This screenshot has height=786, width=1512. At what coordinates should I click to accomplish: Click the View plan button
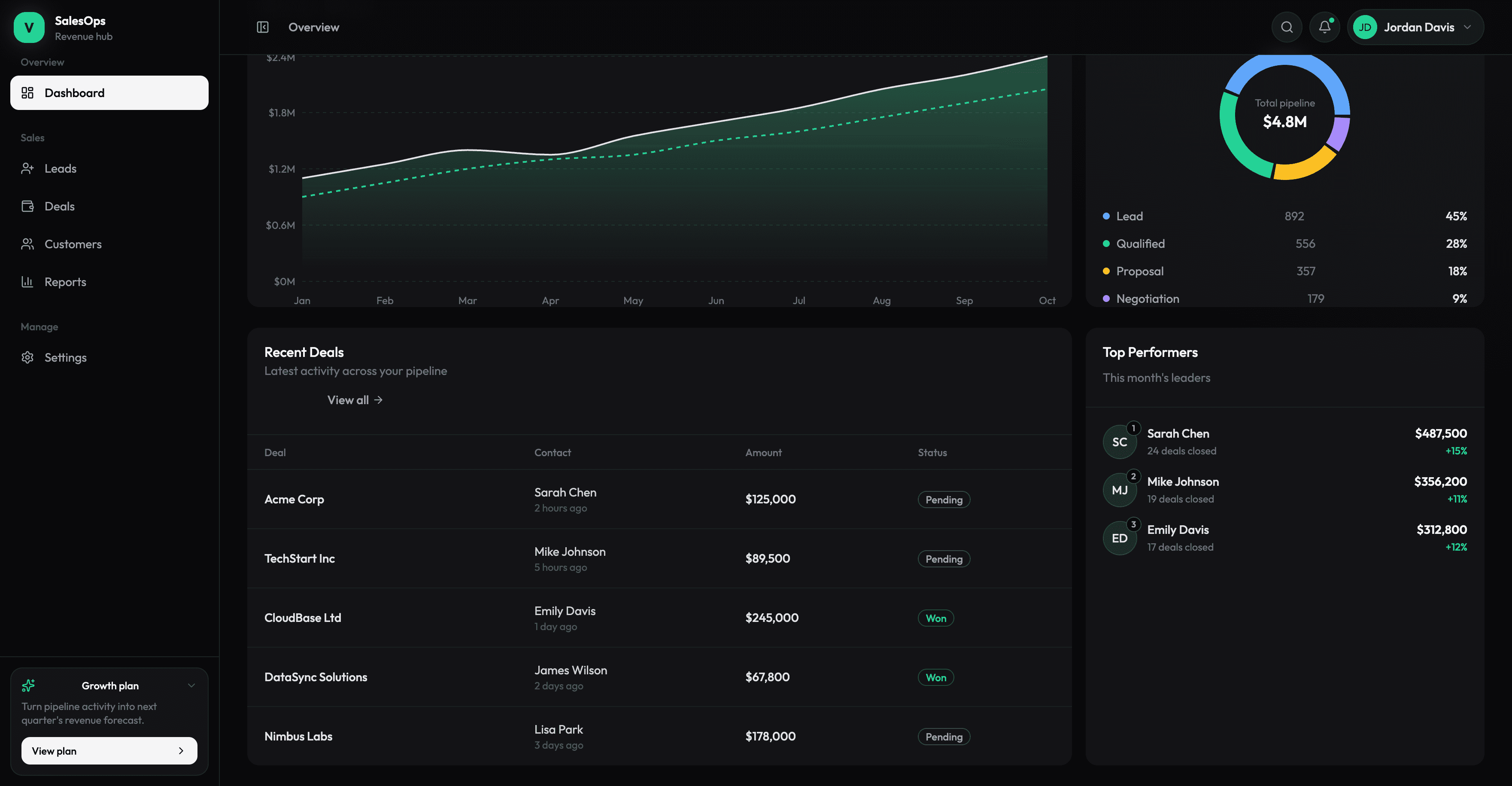click(x=109, y=751)
